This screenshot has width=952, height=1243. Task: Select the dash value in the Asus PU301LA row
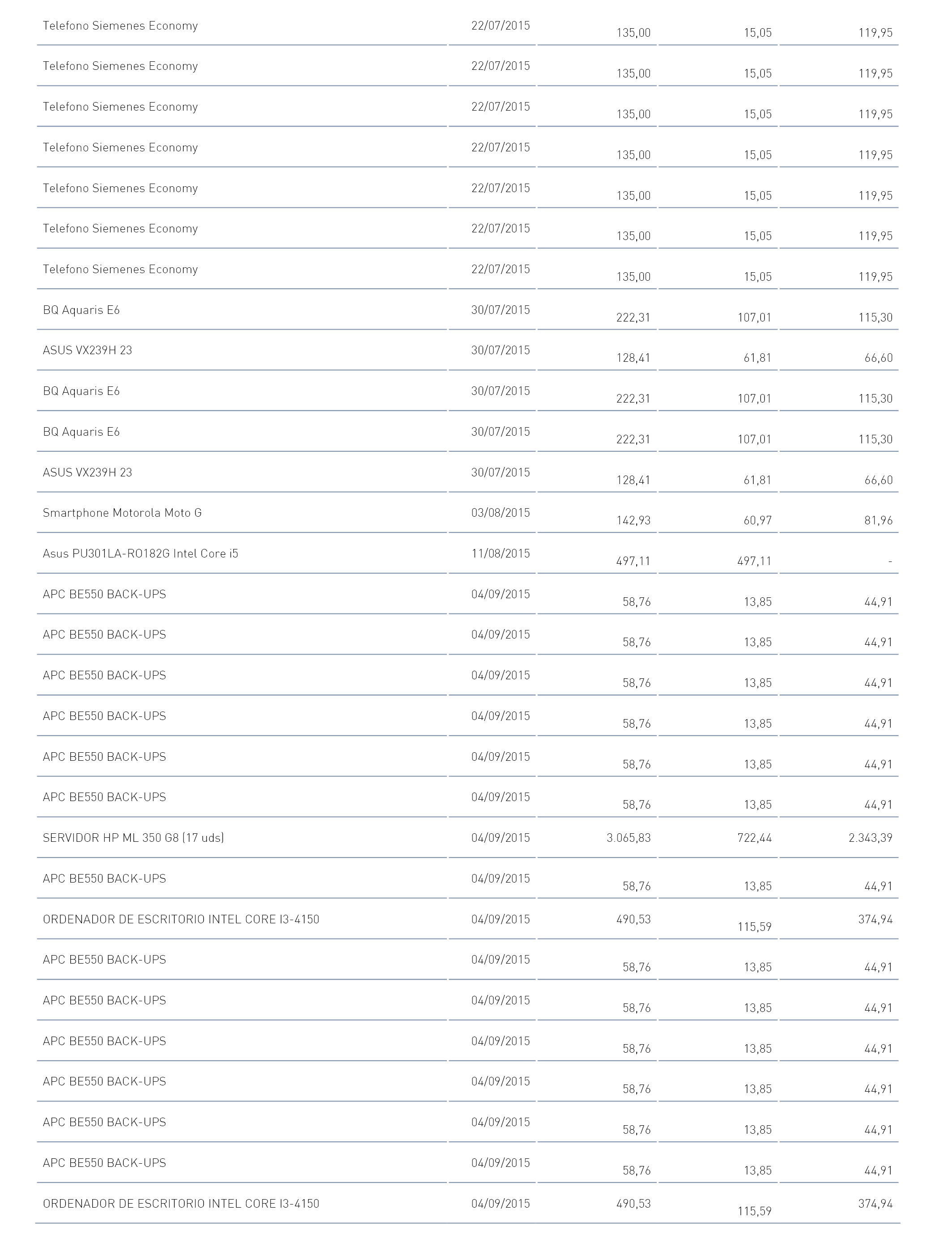pos(890,561)
